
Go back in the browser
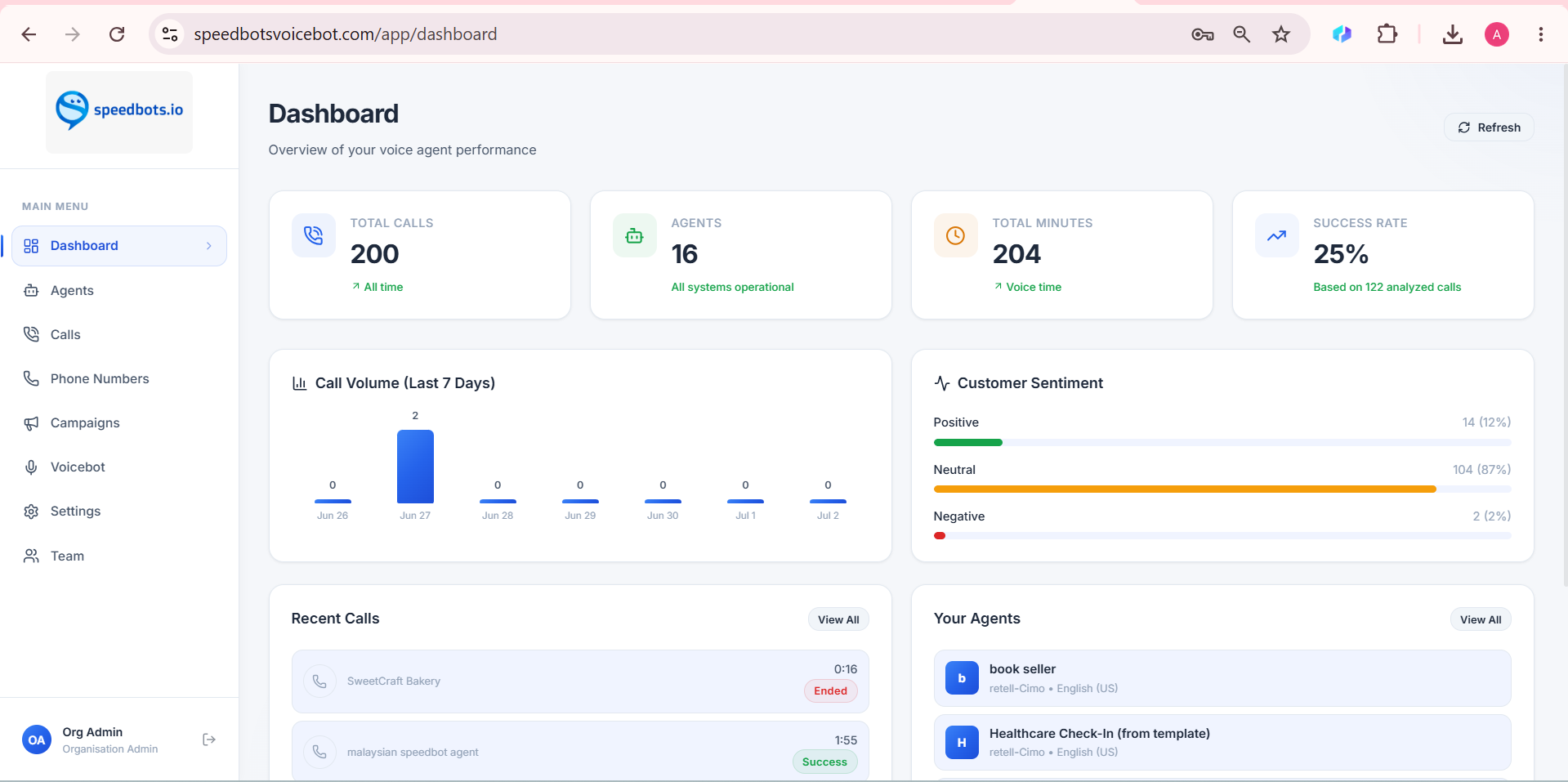pyautogui.click(x=29, y=34)
